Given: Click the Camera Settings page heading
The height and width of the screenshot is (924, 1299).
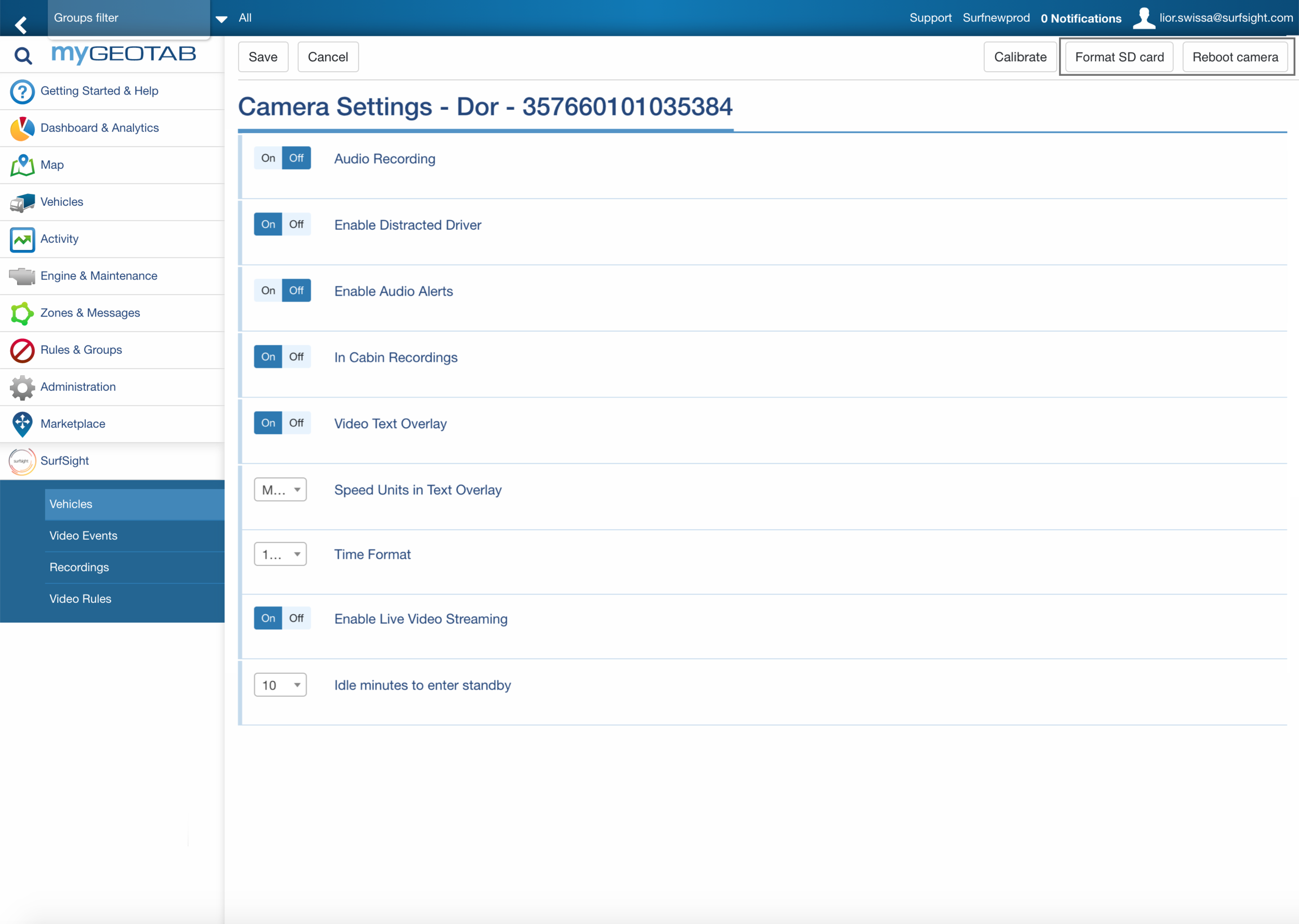Looking at the screenshot, I should pos(485,107).
